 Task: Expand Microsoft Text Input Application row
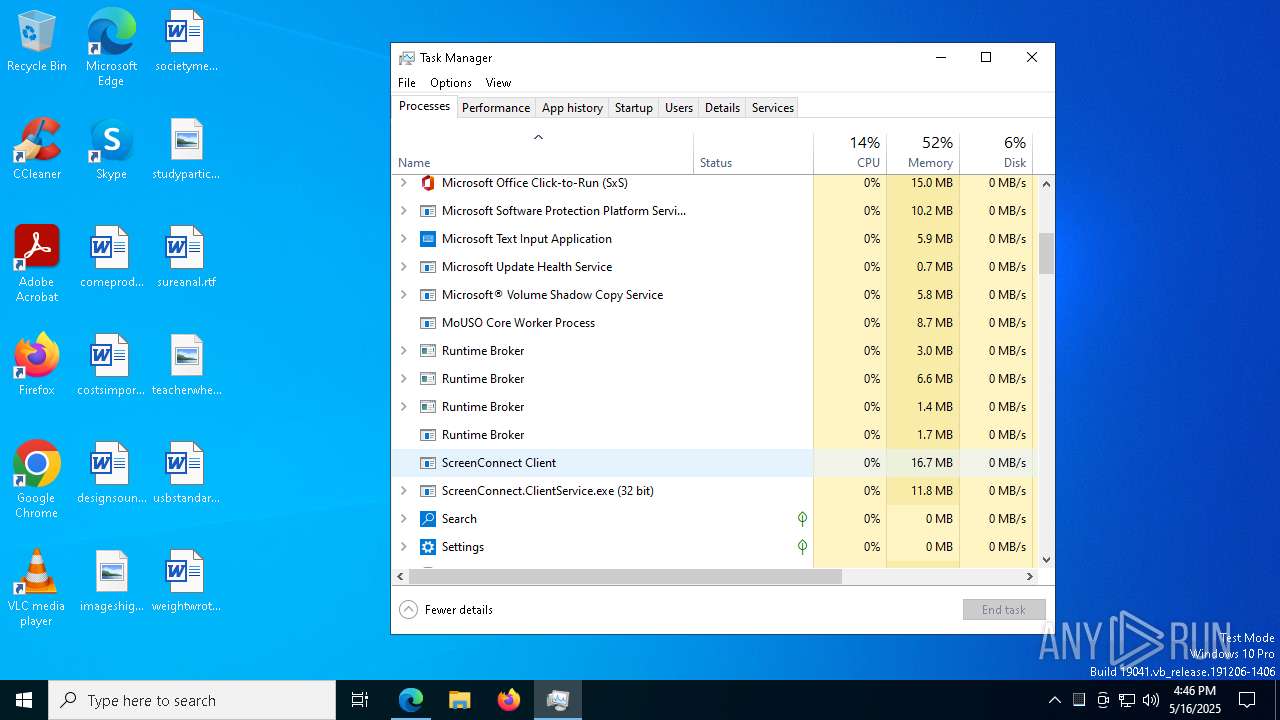tap(404, 239)
